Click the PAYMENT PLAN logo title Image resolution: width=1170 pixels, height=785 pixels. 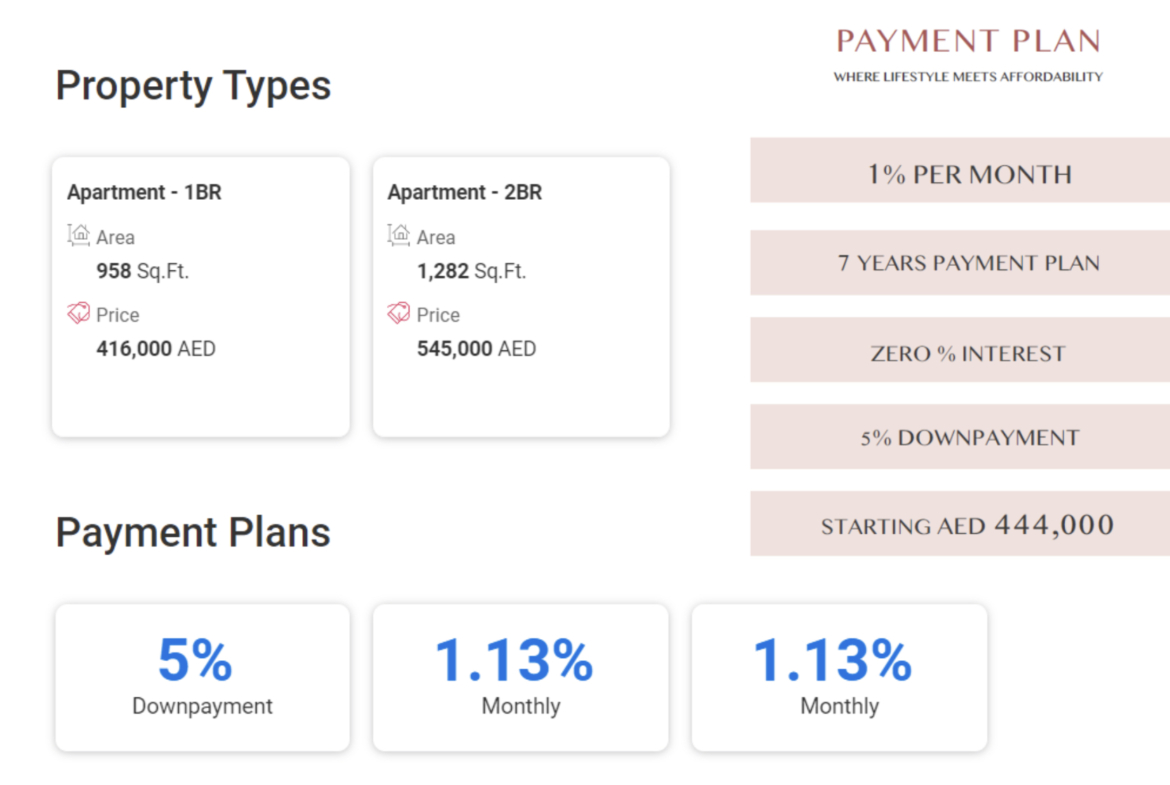[968, 42]
